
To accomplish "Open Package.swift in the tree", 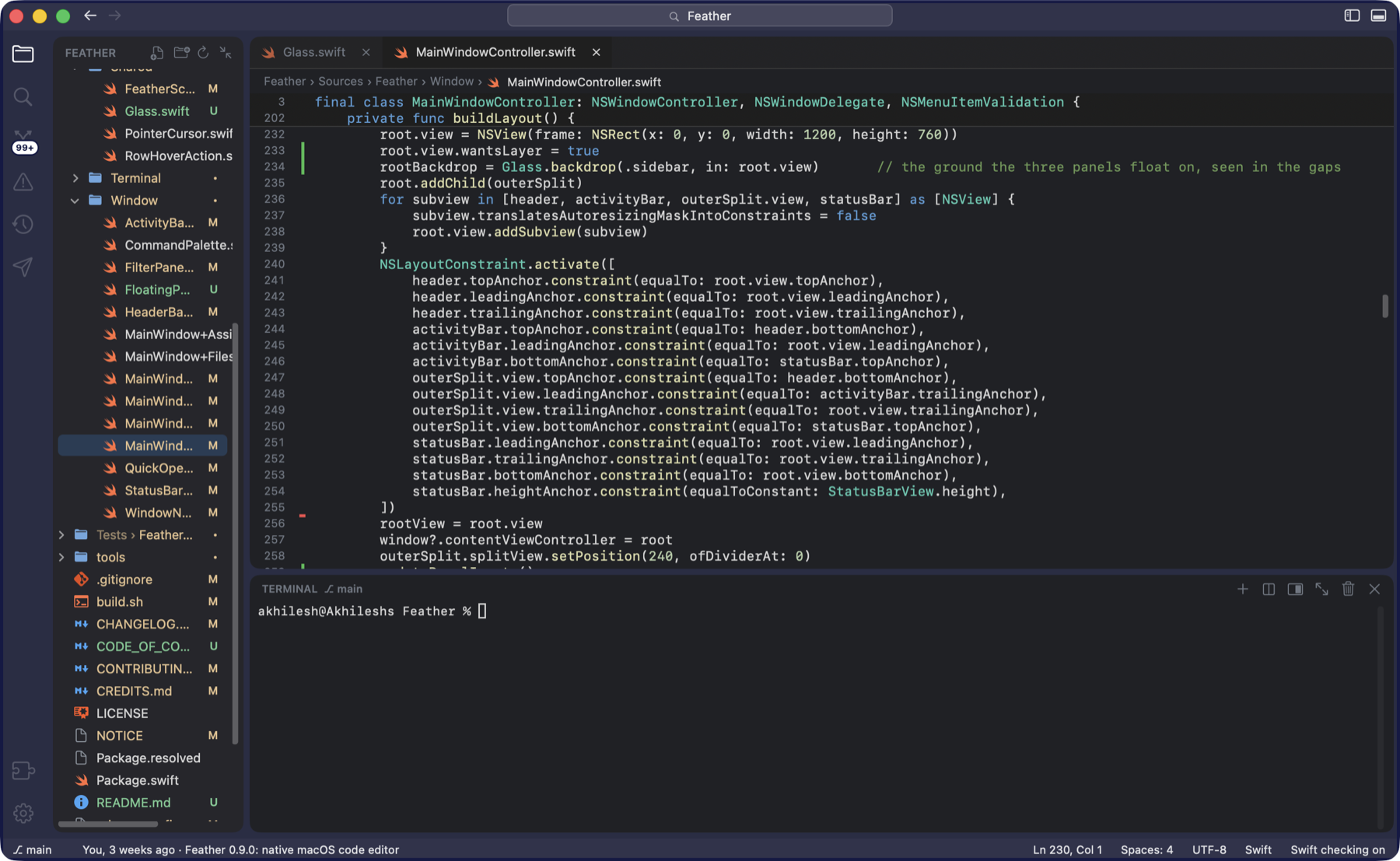I will coord(143,780).
